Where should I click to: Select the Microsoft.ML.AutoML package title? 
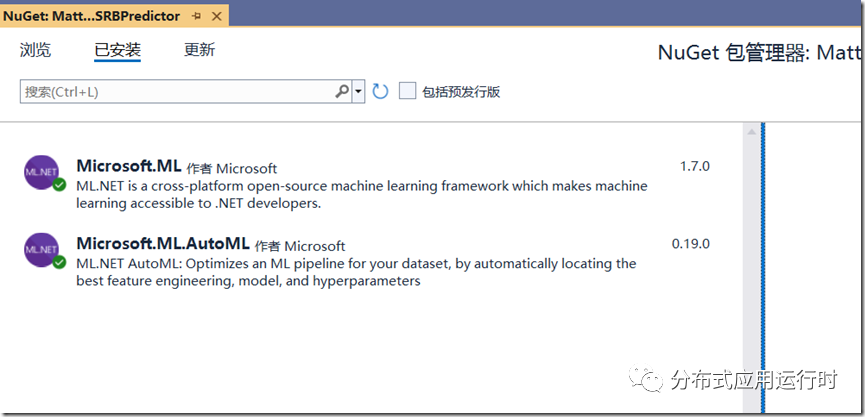click(163, 243)
